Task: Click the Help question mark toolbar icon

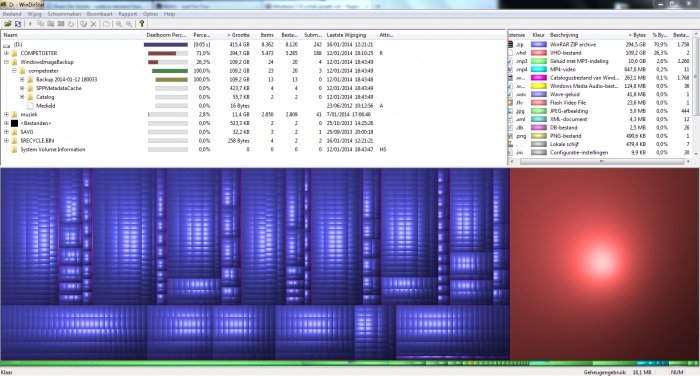Action: pyautogui.click(x=142, y=24)
